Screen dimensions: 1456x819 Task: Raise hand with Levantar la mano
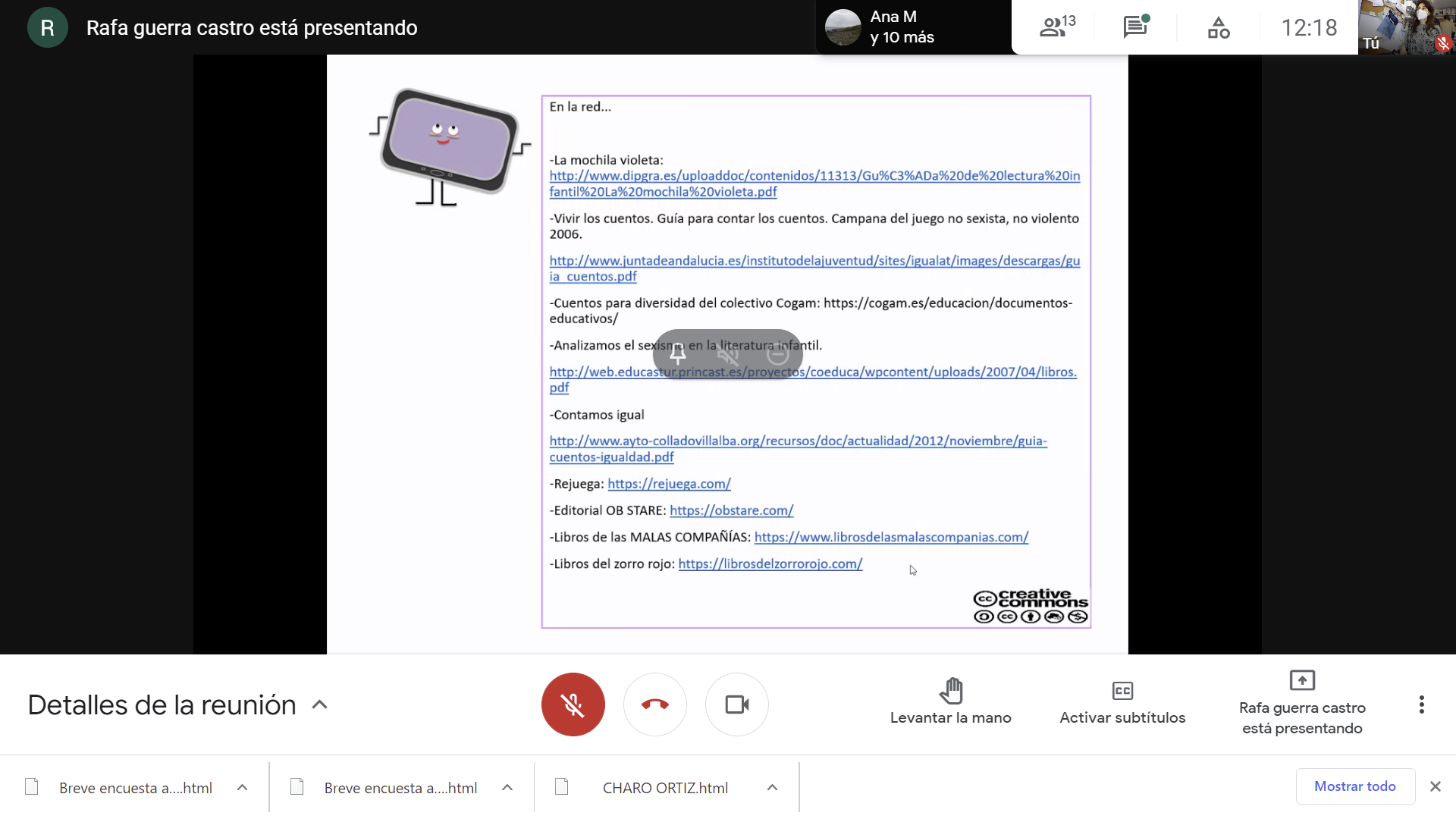click(x=950, y=703)
